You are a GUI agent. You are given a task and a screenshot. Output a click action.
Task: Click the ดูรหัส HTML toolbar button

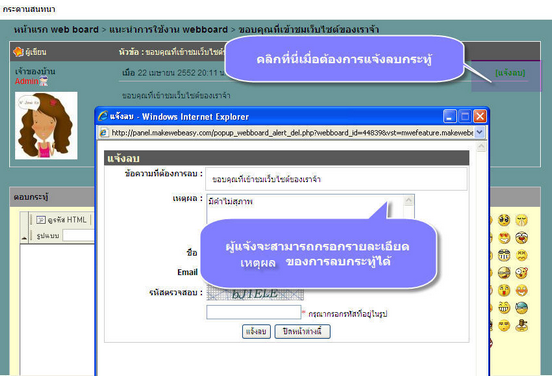(x=62, y=220)
